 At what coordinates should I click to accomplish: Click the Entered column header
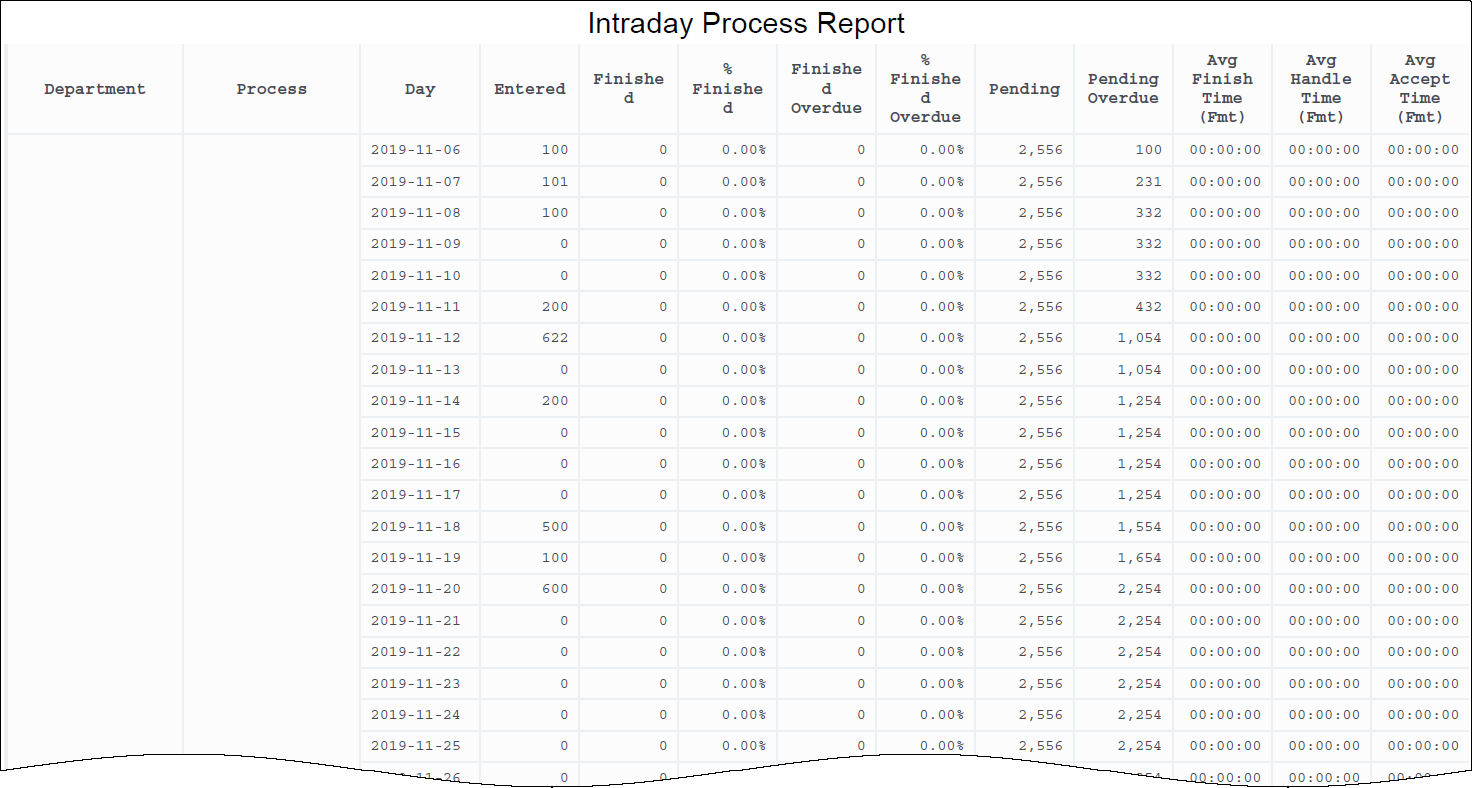[529, 89]
